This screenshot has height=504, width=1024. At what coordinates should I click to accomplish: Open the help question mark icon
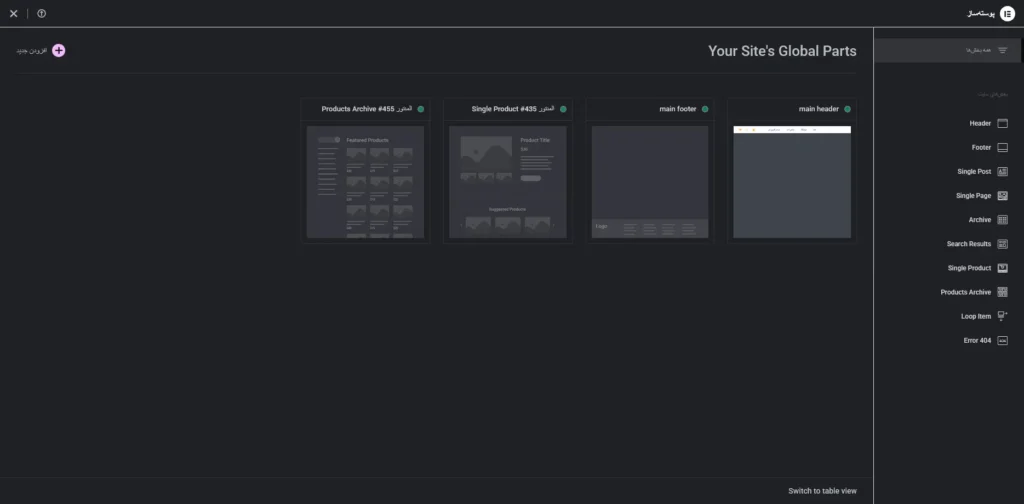[x=41, y=13]
